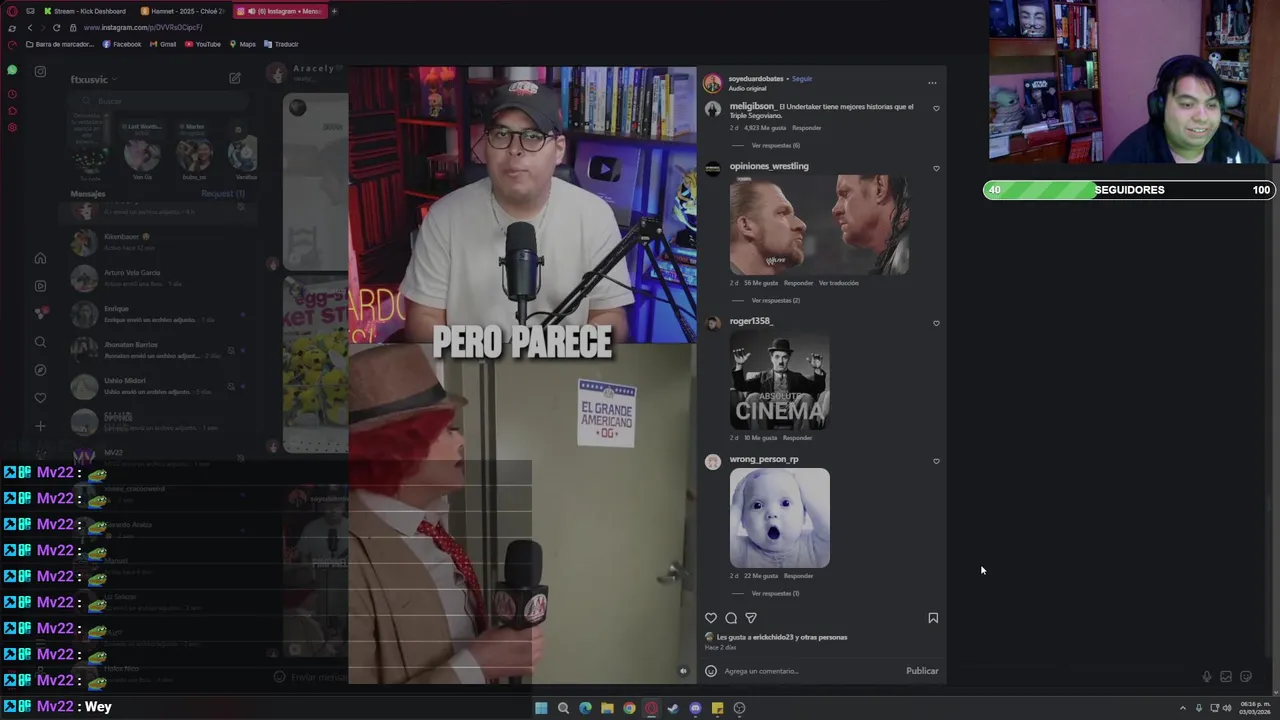Open the wrong_person_rp username
This screenshot has height=720, width=1280.
coord(764,459)
